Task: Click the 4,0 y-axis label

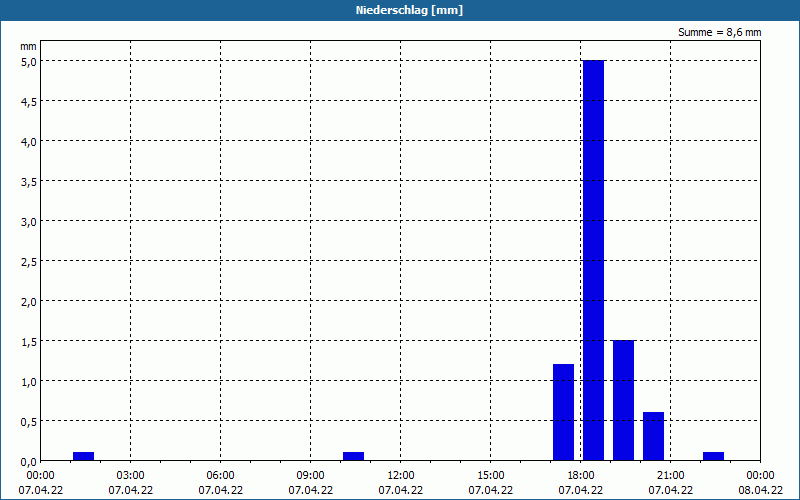Action: coord(29,142)
